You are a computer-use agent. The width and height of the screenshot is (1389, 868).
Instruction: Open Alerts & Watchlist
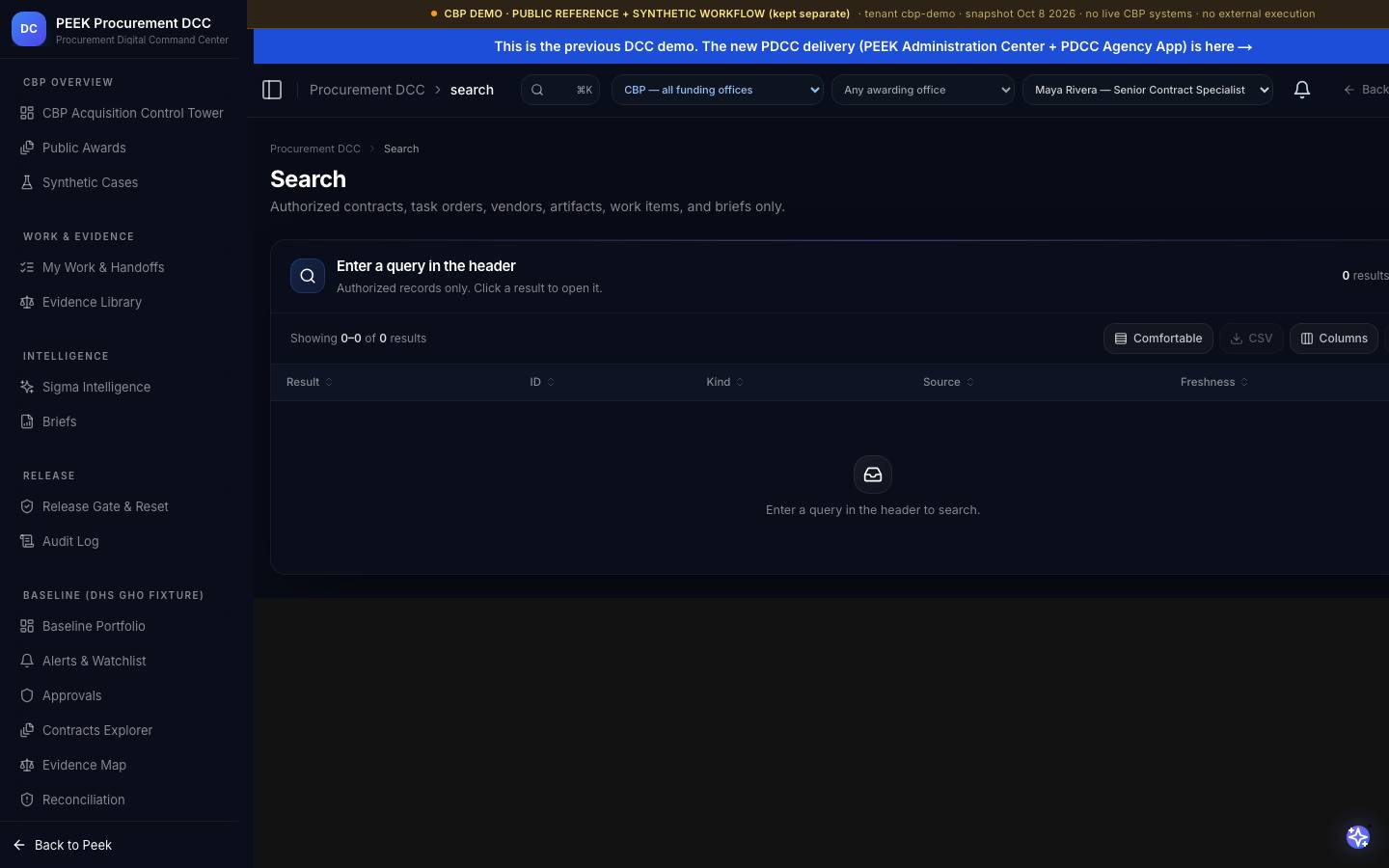pyautogui.click(x=122, y=661)
